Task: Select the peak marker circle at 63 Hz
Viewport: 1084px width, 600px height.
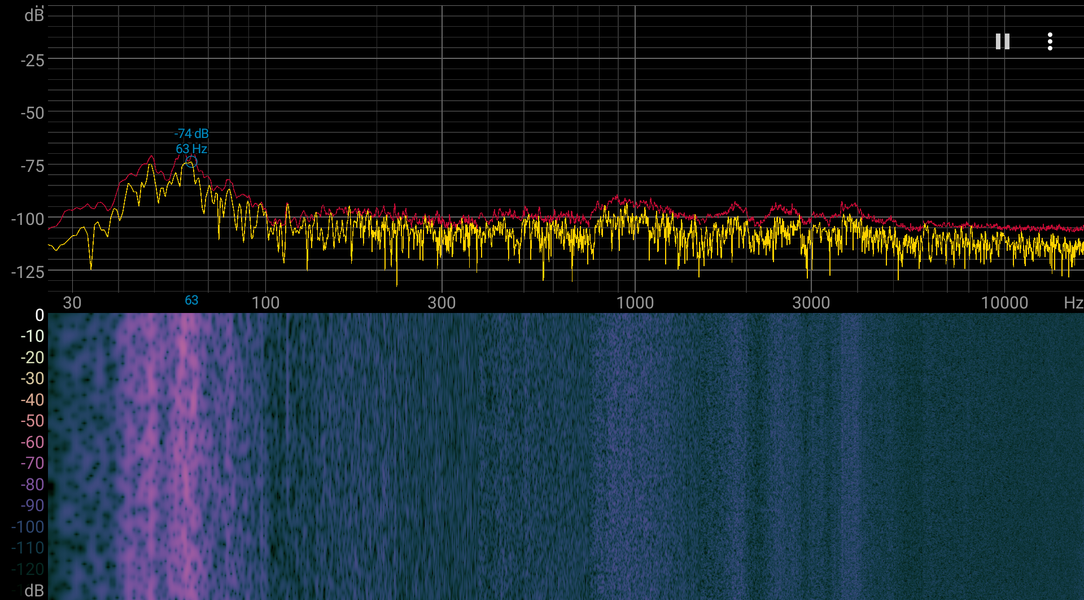Action: pyautogui.click(x=191, y=162)
